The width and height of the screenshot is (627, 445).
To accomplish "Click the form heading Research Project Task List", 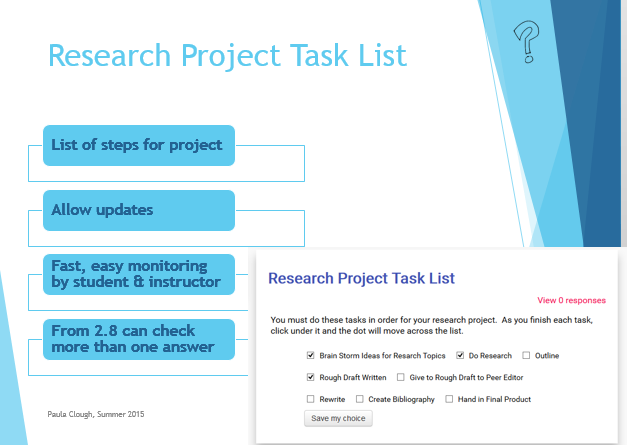I will click(362, 278).
